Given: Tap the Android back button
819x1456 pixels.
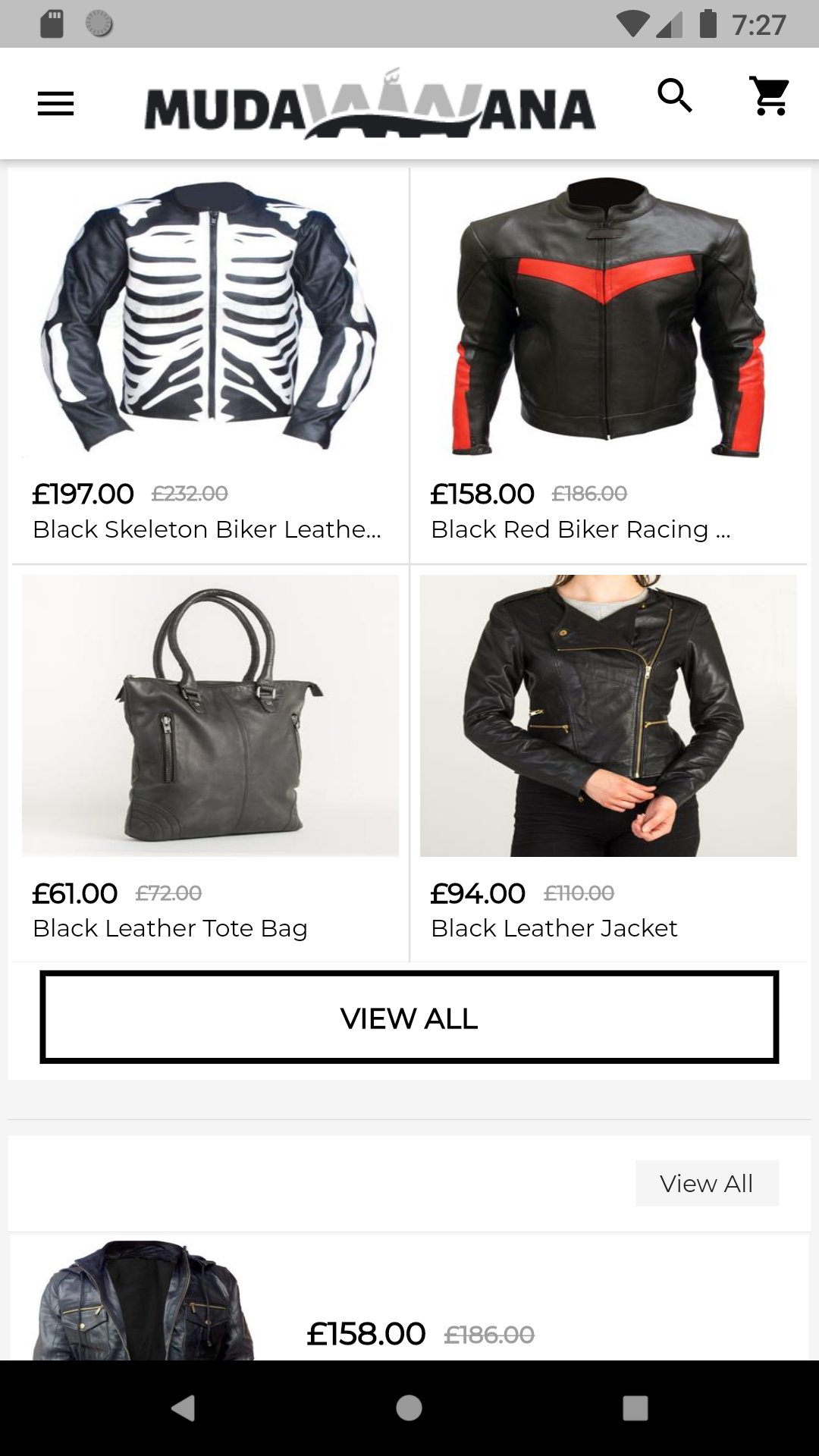Looking at the screenshot, I should click(184, 1407).
